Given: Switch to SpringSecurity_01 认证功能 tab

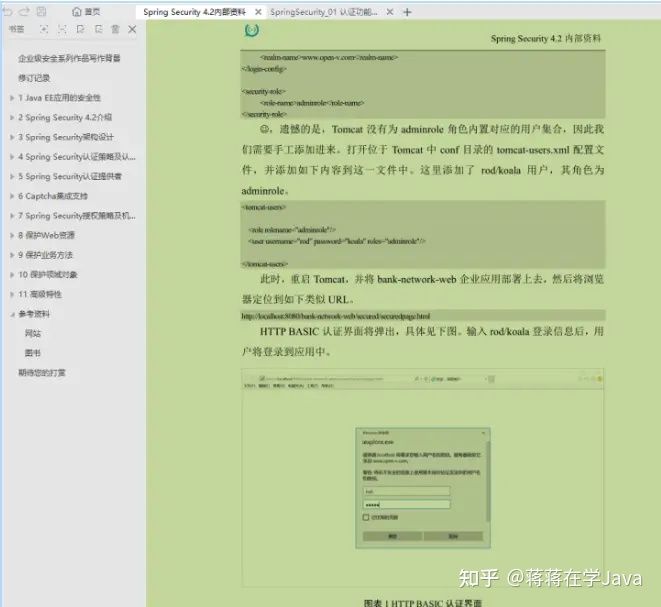Looking at the screenshot, I should click(x=324, y=12).
